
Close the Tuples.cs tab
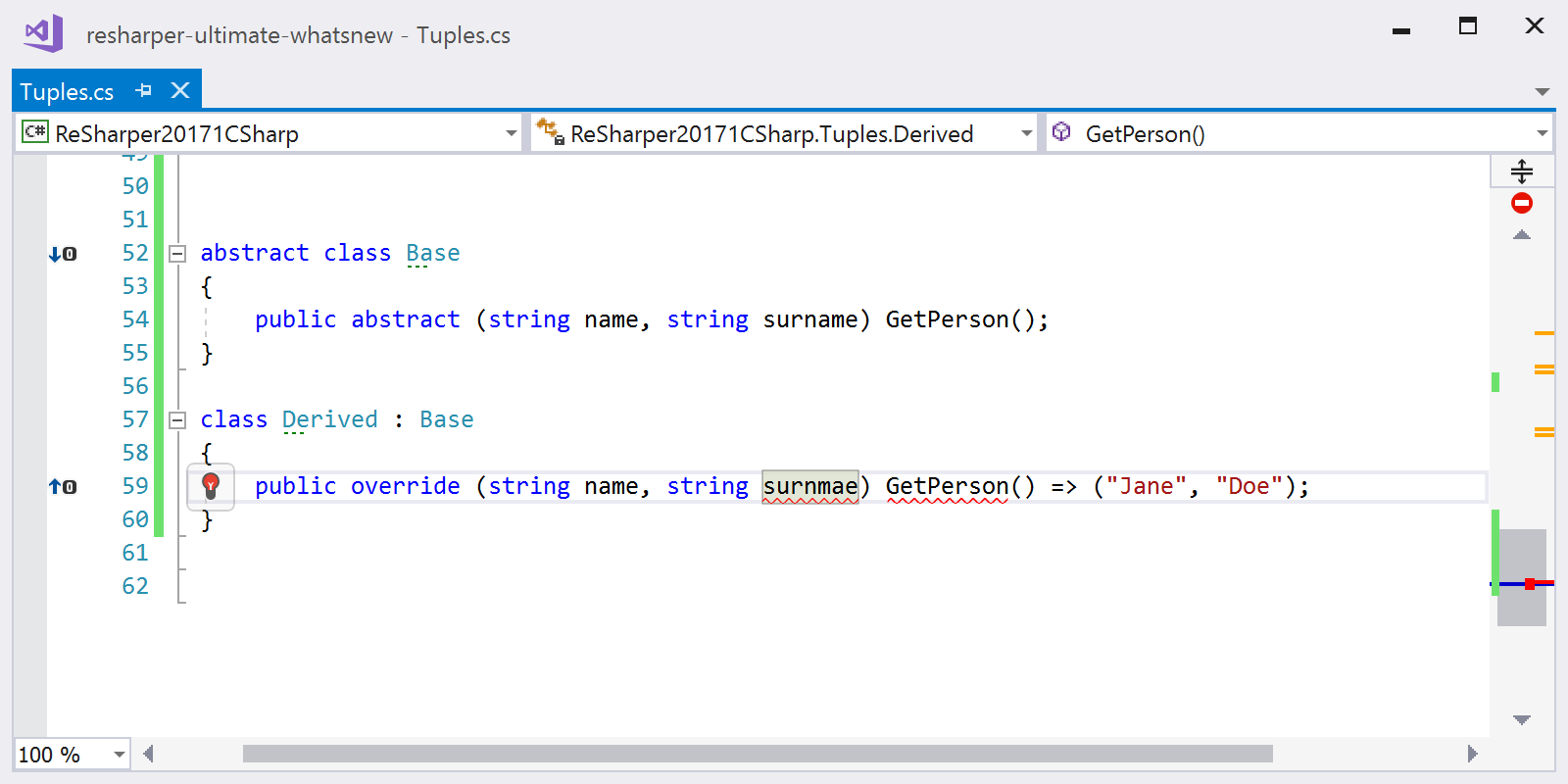coord(180,90)
